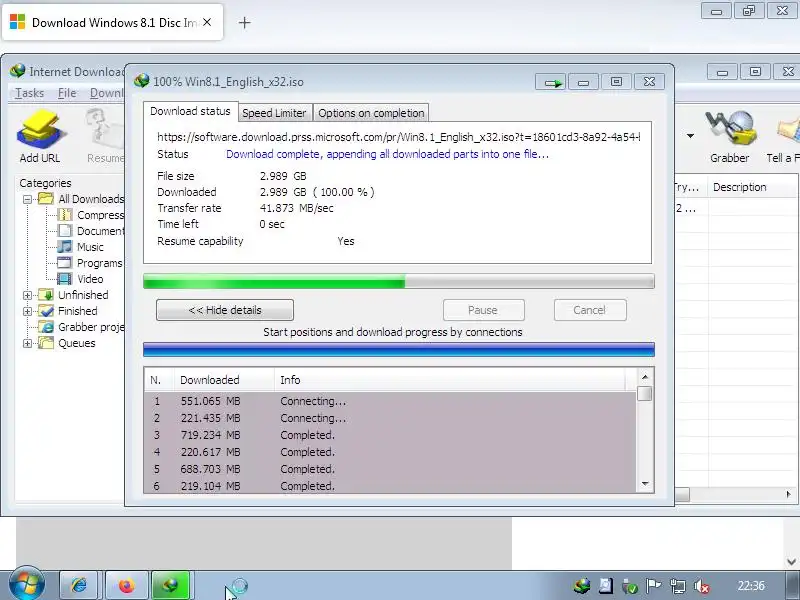Select the Queues folder icon
800x600 pixels.
46,343
